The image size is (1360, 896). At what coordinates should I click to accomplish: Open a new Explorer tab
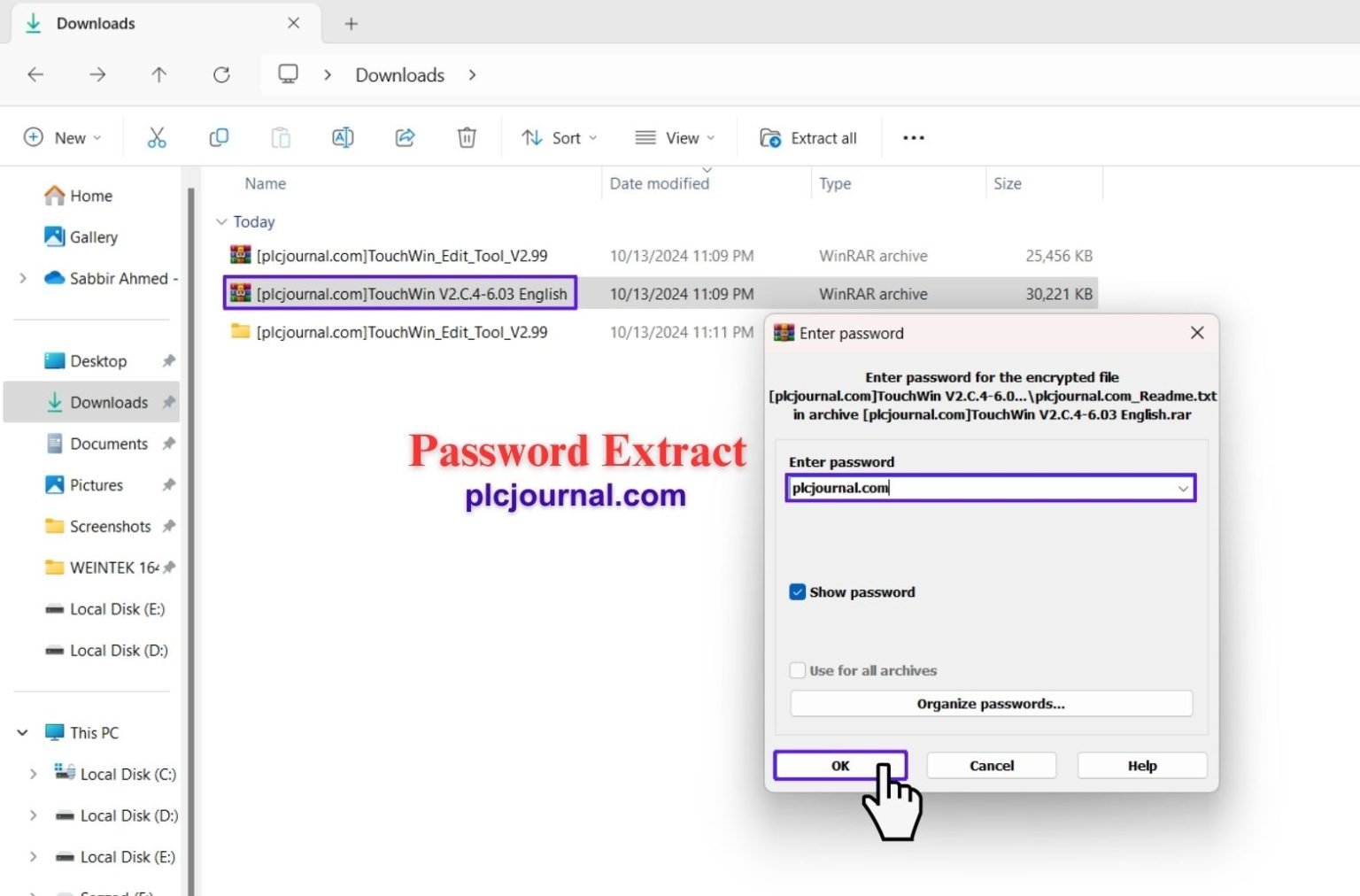click(x=351, y=23)
